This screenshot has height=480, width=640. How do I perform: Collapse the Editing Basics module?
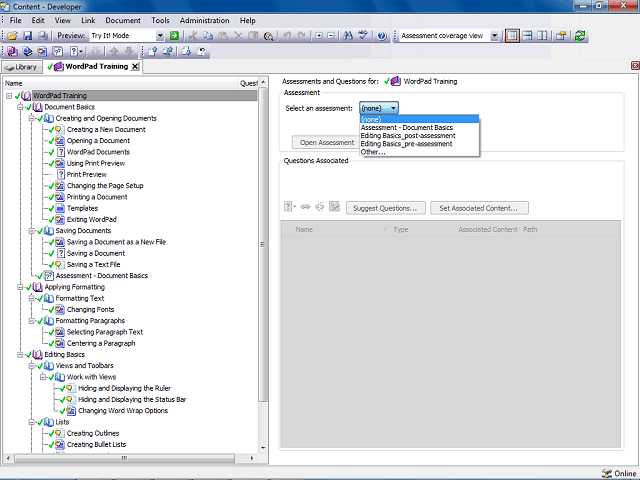[x=20, y=355]
